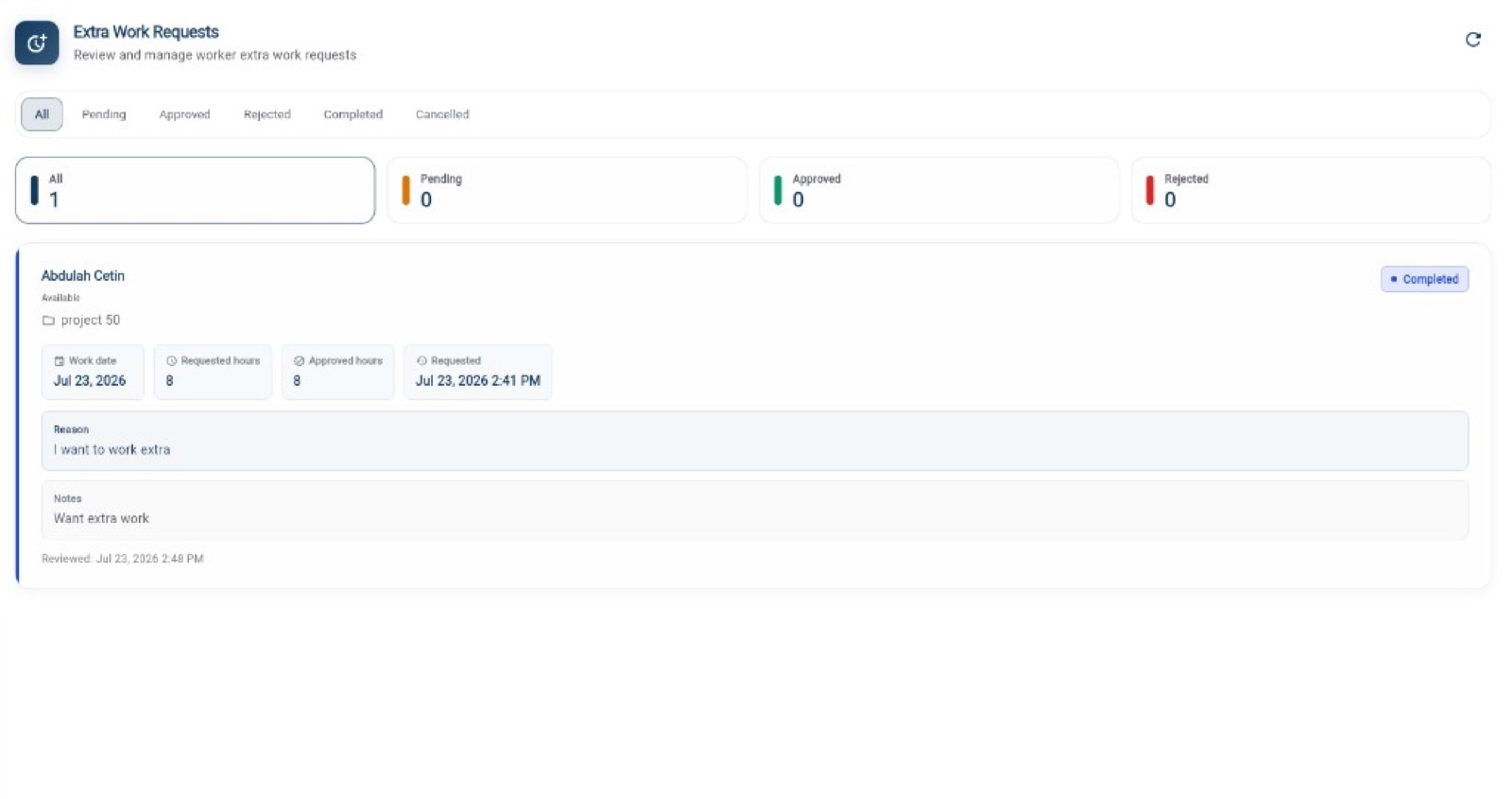Click the Extra Work Requests clock logo icon

coord(37,43)
